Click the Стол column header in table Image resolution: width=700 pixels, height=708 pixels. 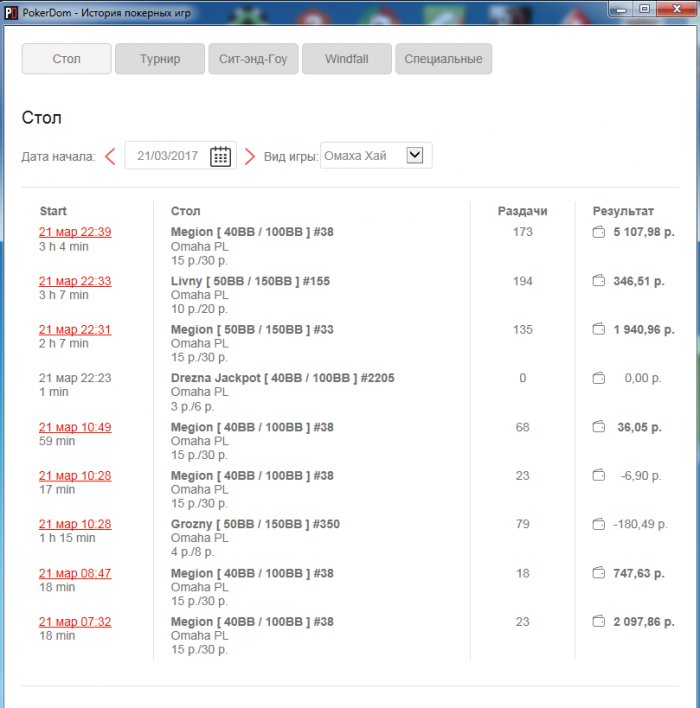tap(186, 211)
